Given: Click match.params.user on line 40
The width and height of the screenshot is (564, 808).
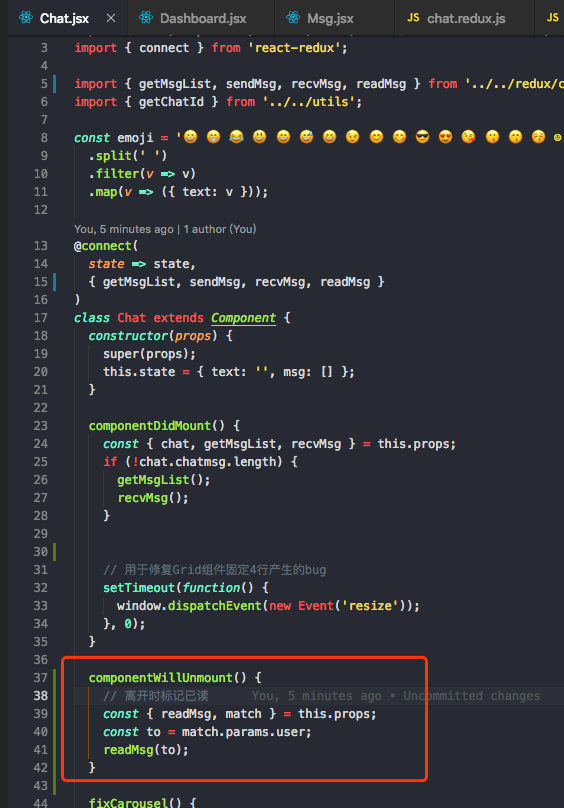Looking at the screenshot, I should [244, 732].
